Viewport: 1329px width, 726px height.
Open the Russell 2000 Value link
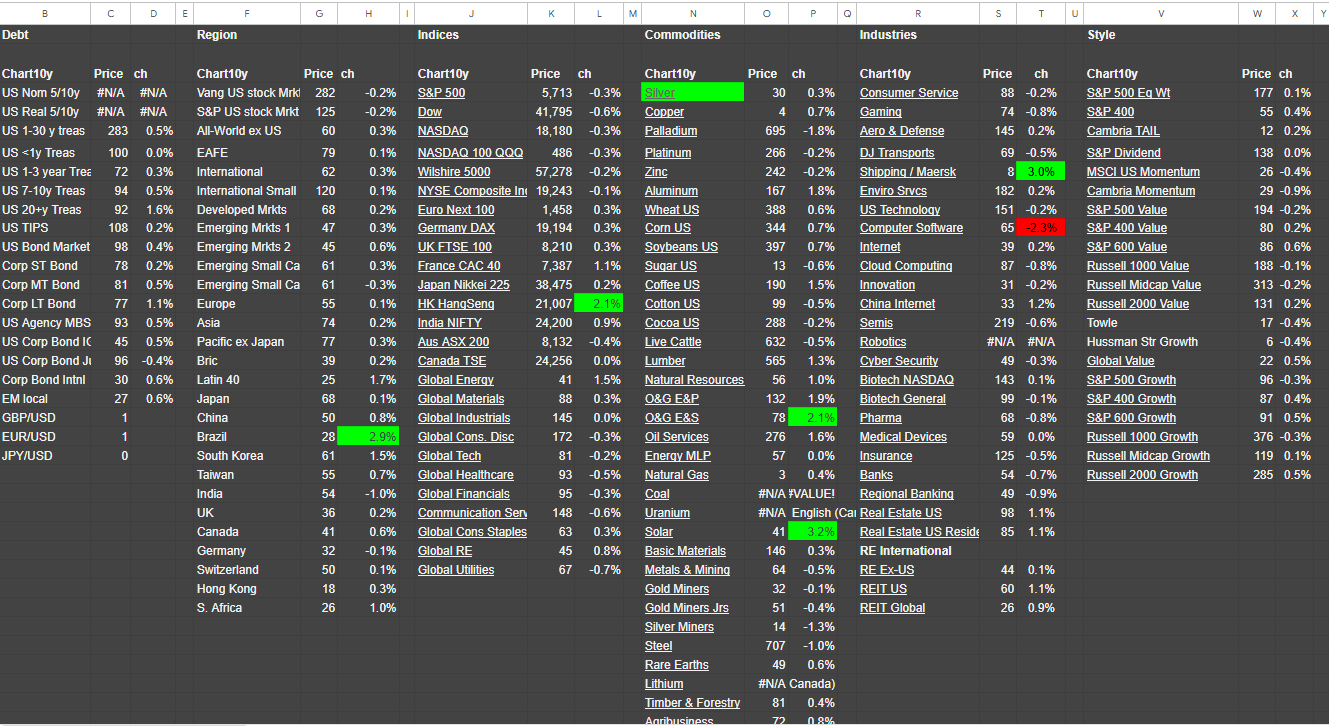click(x=1138, y=304)
